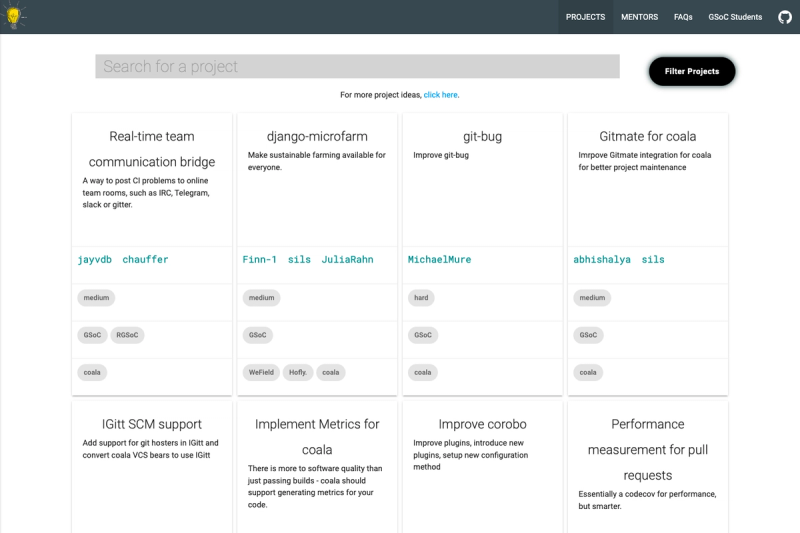This screenshot has width=800, height=533.
Task: Click 'Improve plugins, introduce new' description
Action: pos(470,455)
